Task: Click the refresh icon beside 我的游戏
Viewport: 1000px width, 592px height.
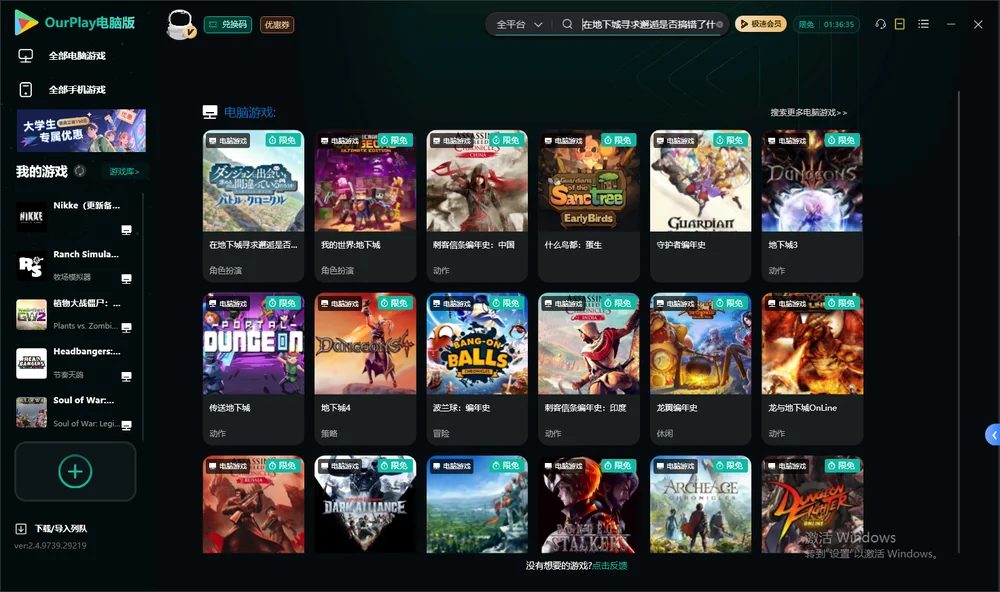Action: tap(80, 171)
